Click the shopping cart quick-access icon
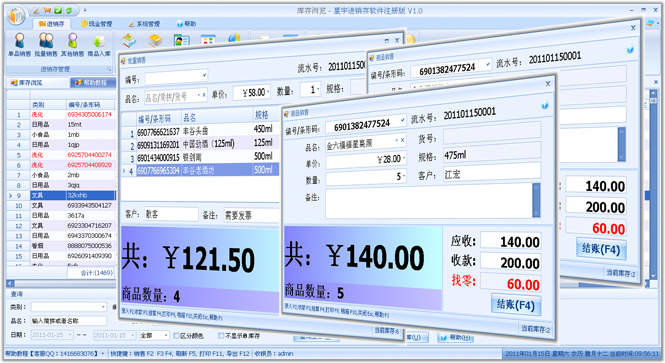 tap(48, 10)
